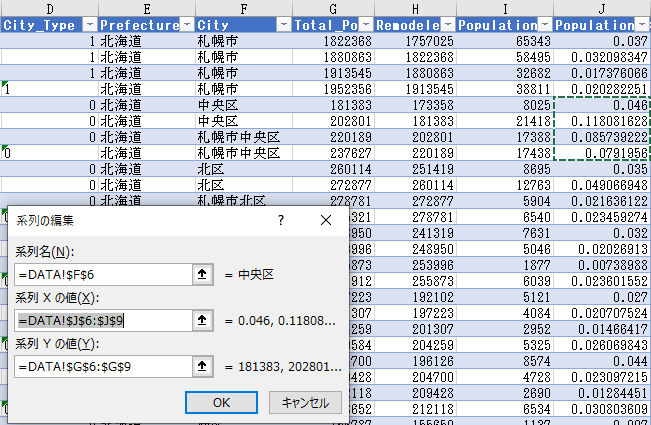Click the 系列 Y の値 input box
Viewport: 651px width, 425px height.
(103, 366)
